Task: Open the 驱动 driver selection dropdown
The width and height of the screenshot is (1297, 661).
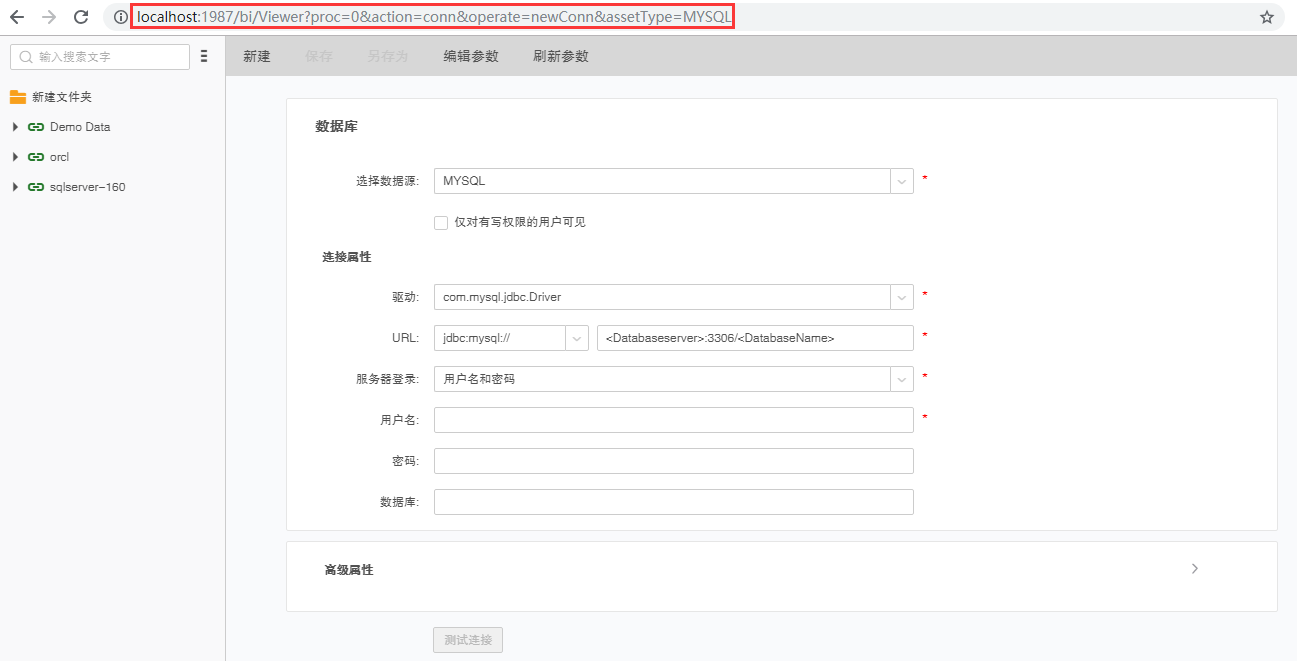Action: (901, 297)
